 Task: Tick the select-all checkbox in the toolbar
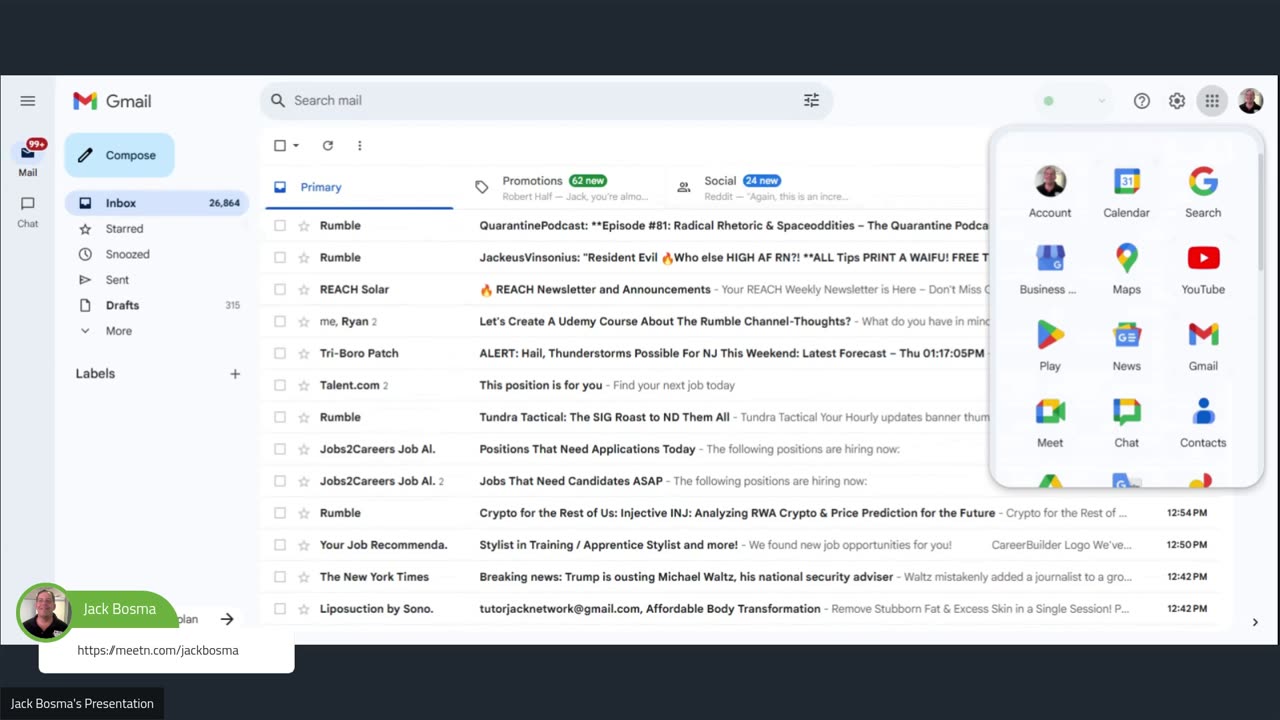pos(280,145)
